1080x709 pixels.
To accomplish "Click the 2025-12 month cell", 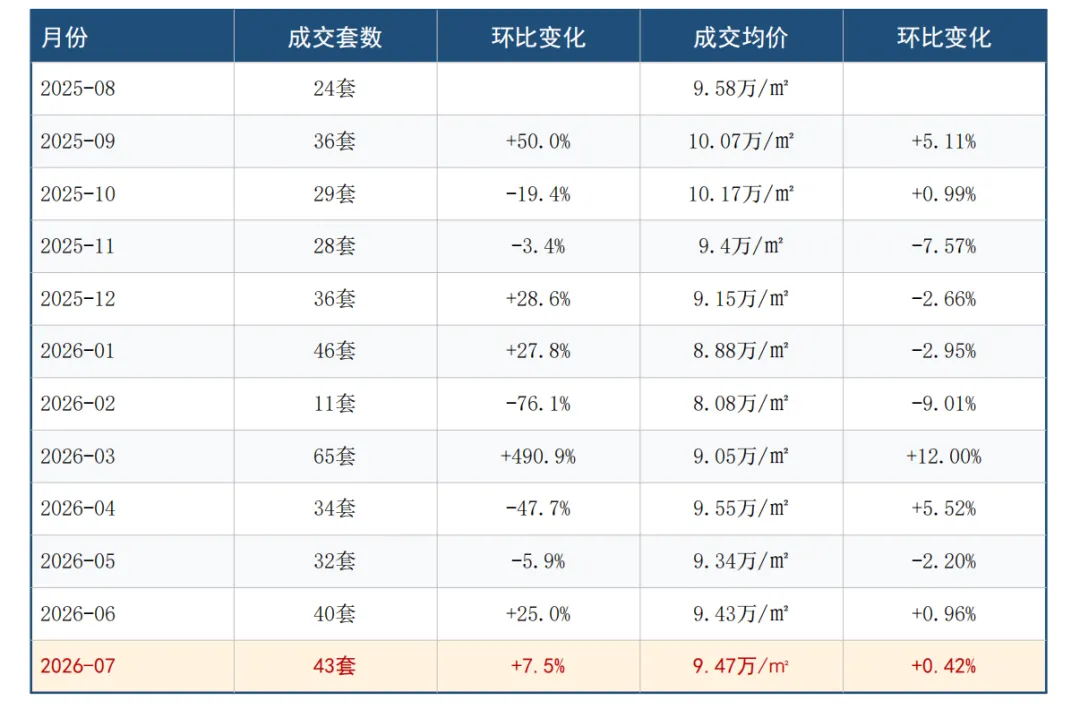I will (x=132, y=299).
